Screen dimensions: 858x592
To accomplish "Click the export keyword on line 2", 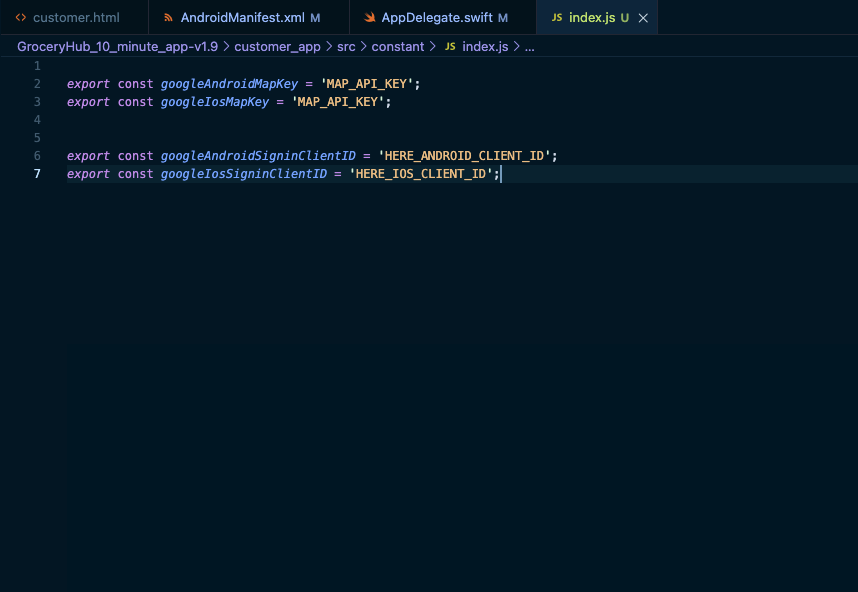I will (x=88, y=84).
